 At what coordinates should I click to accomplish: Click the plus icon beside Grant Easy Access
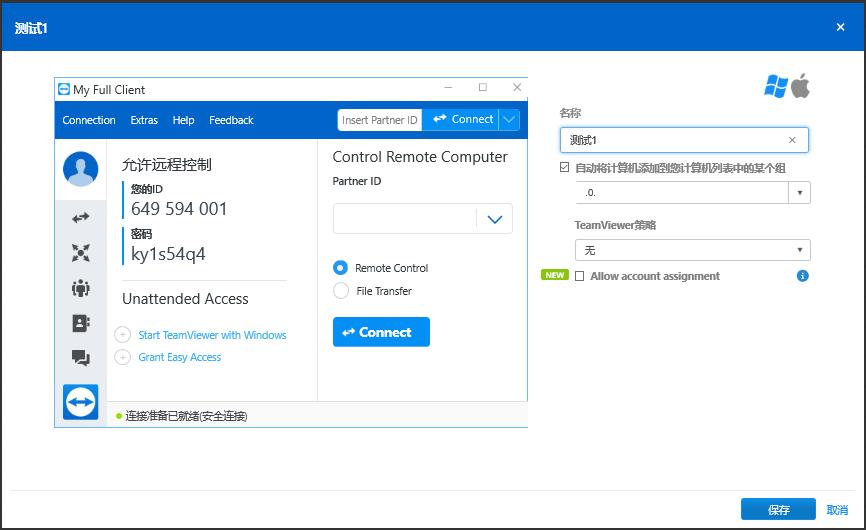point(123,357)
